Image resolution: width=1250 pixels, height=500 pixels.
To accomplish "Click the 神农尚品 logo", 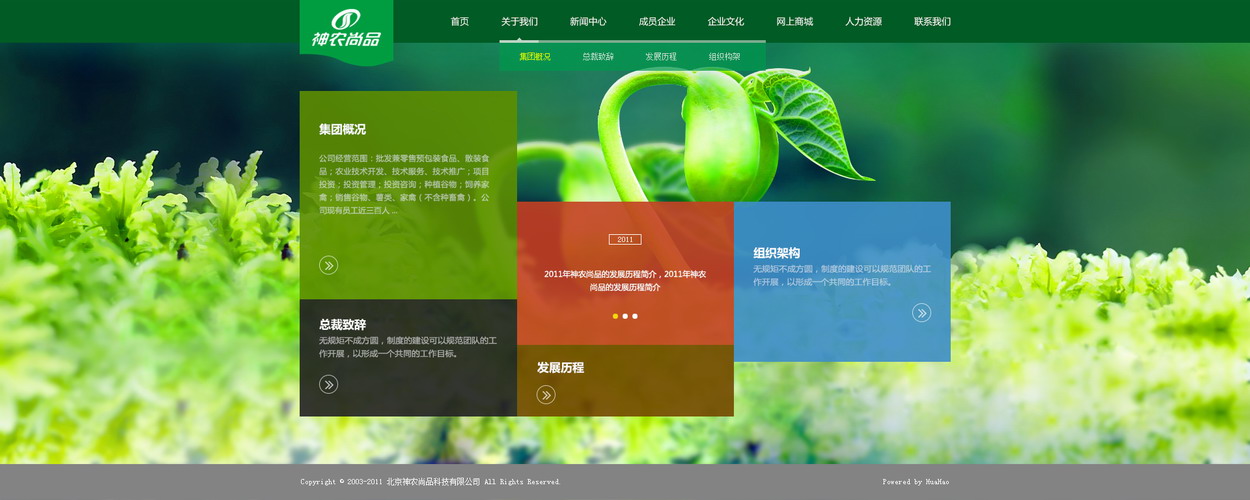I will click(346, 30).
